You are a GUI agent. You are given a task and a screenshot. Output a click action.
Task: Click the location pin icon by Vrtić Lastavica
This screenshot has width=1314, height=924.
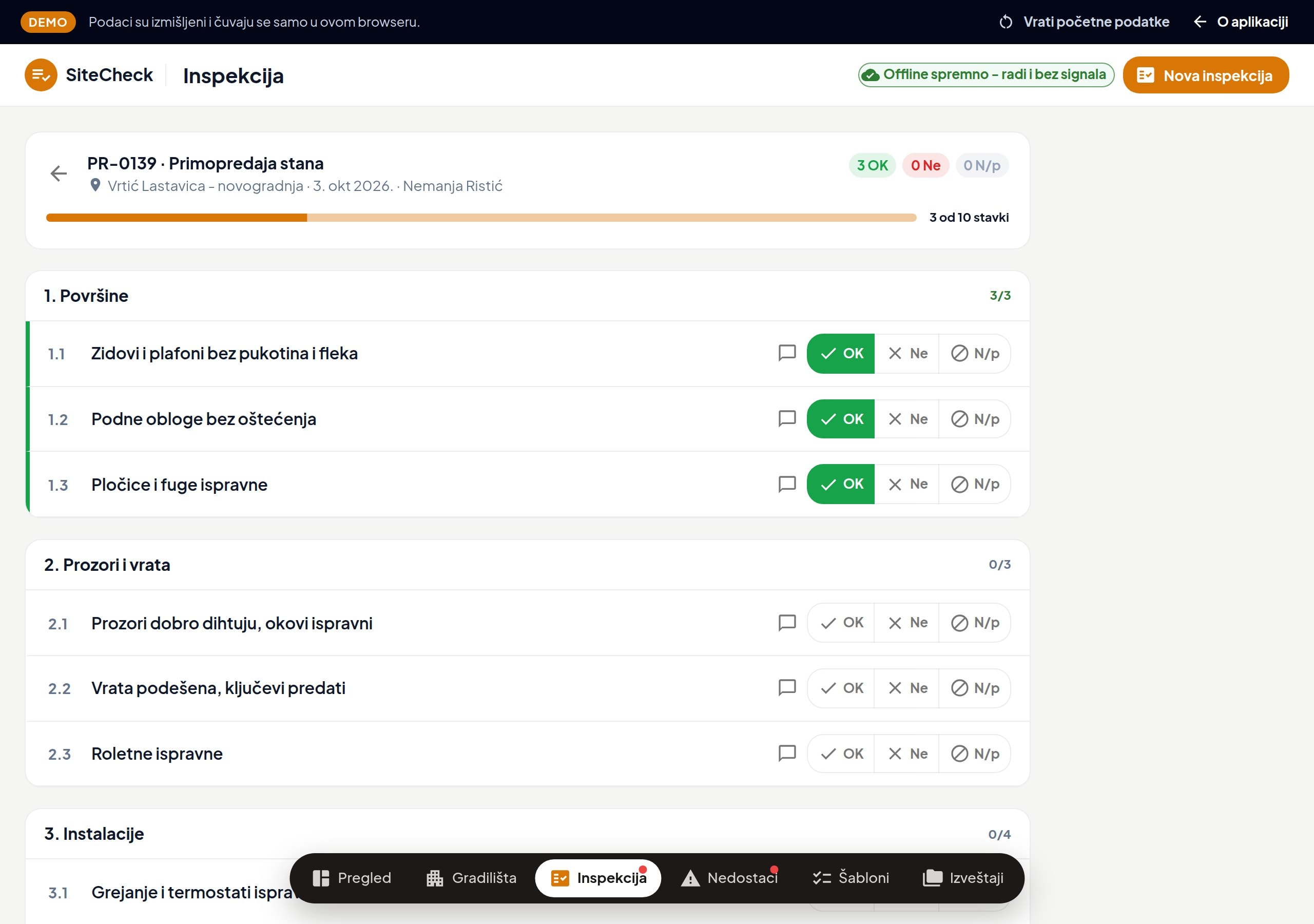click(x=95, y=185)
